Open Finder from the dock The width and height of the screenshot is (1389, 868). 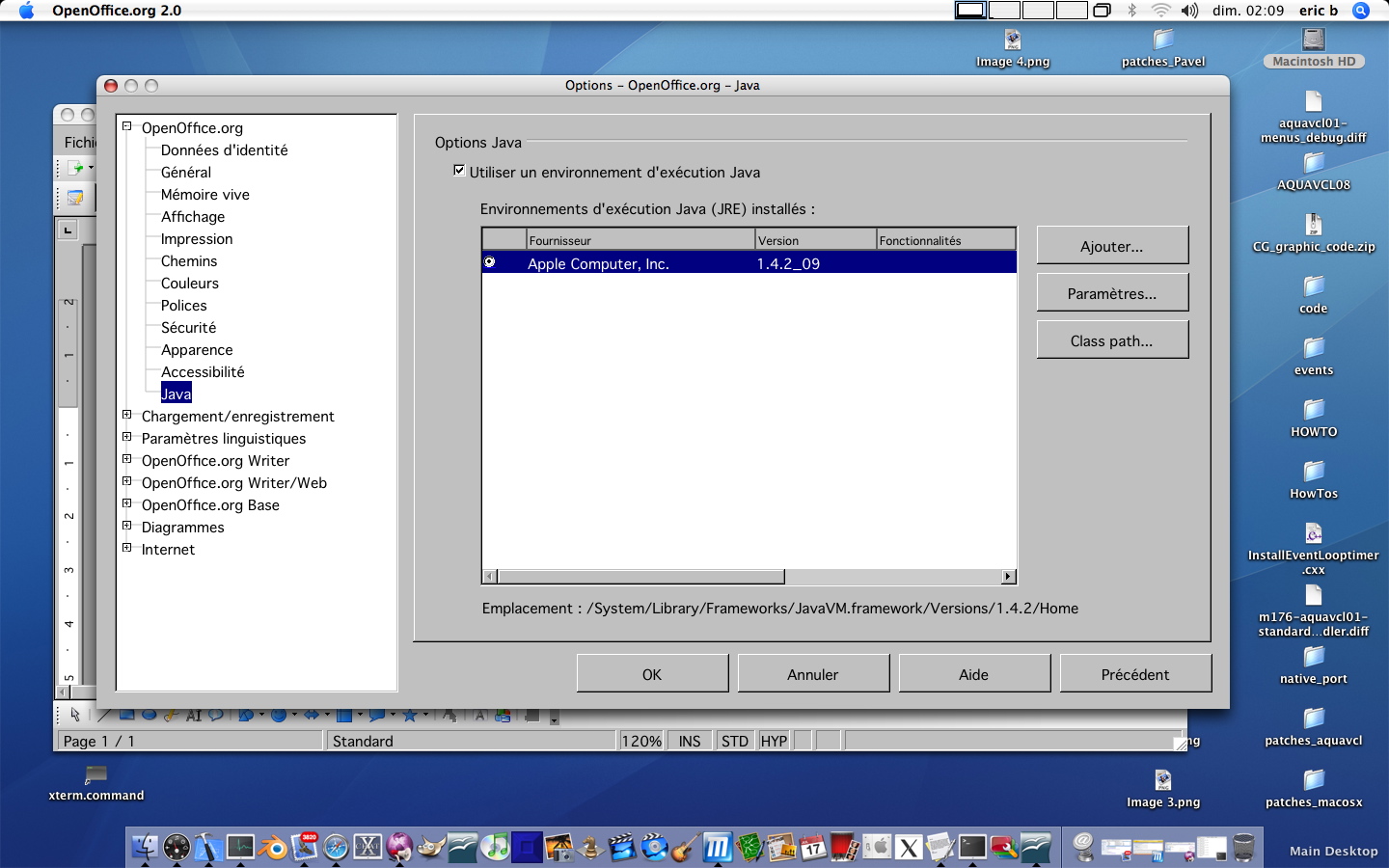tap(143, 847)
